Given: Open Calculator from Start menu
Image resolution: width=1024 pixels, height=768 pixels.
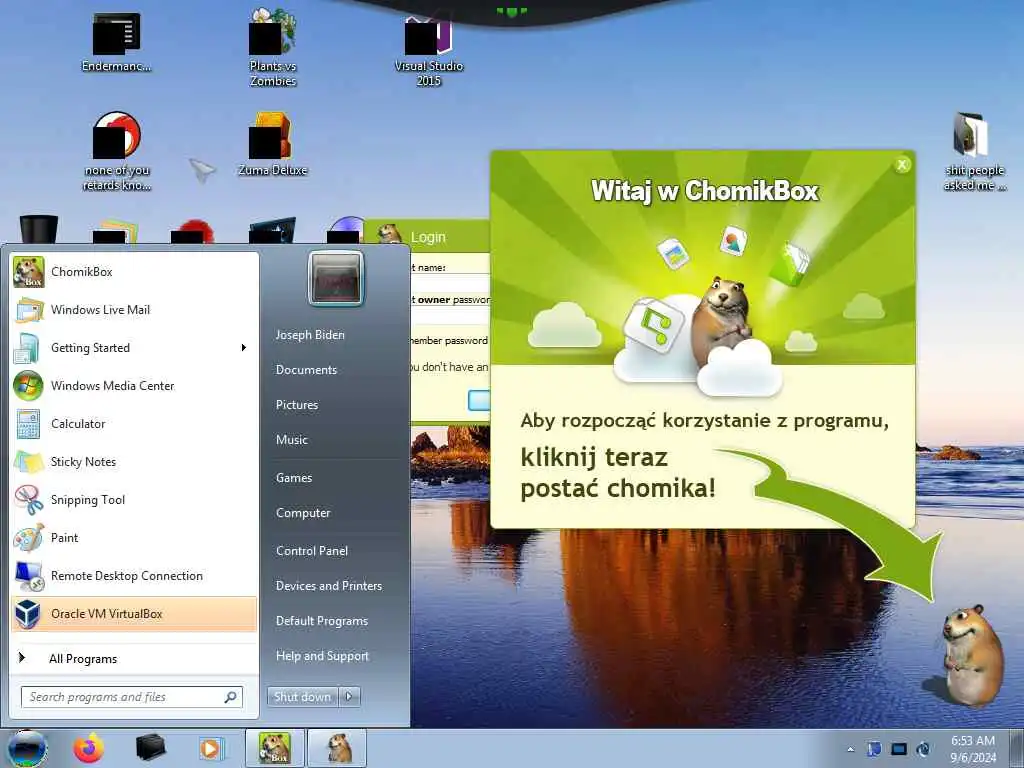Looking at the screenshot, I should (135, 423).
